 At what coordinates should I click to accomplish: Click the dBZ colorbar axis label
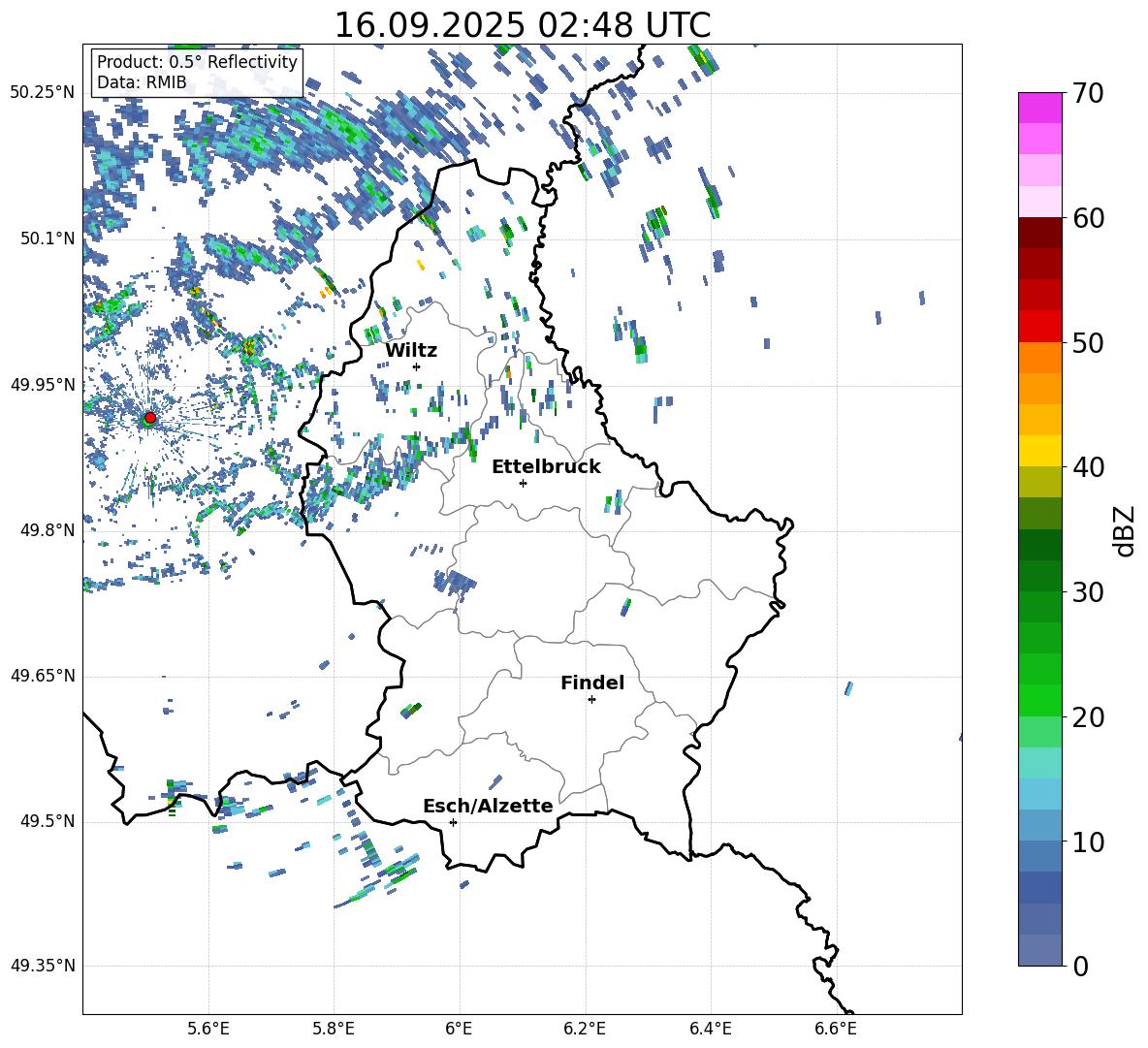[1125, 530]
